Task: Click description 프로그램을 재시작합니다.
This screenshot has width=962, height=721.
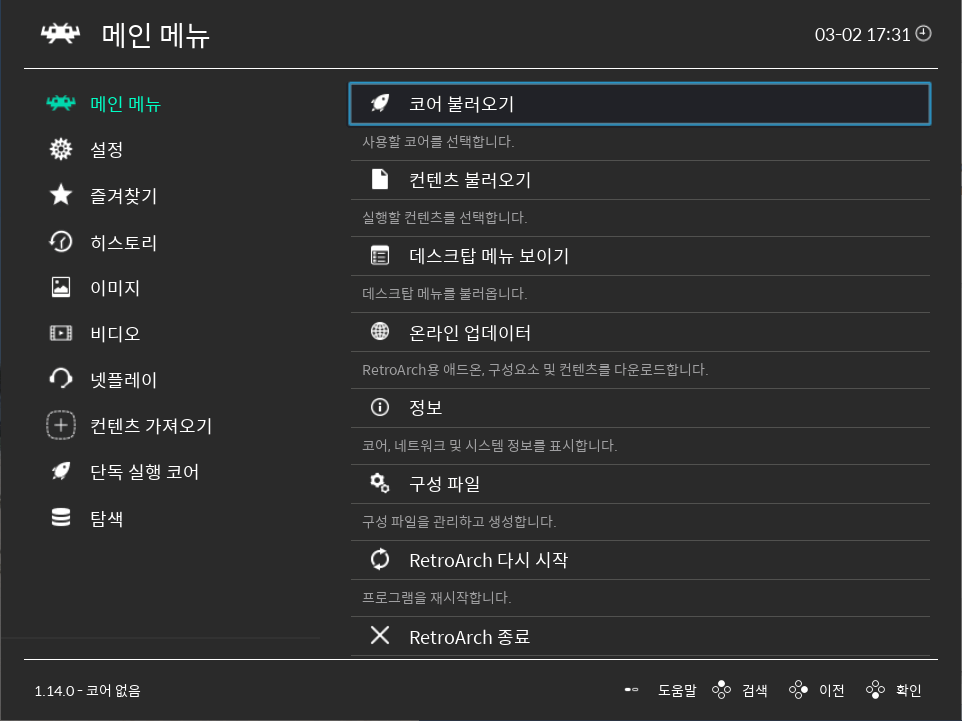Action: click(436, 598)
